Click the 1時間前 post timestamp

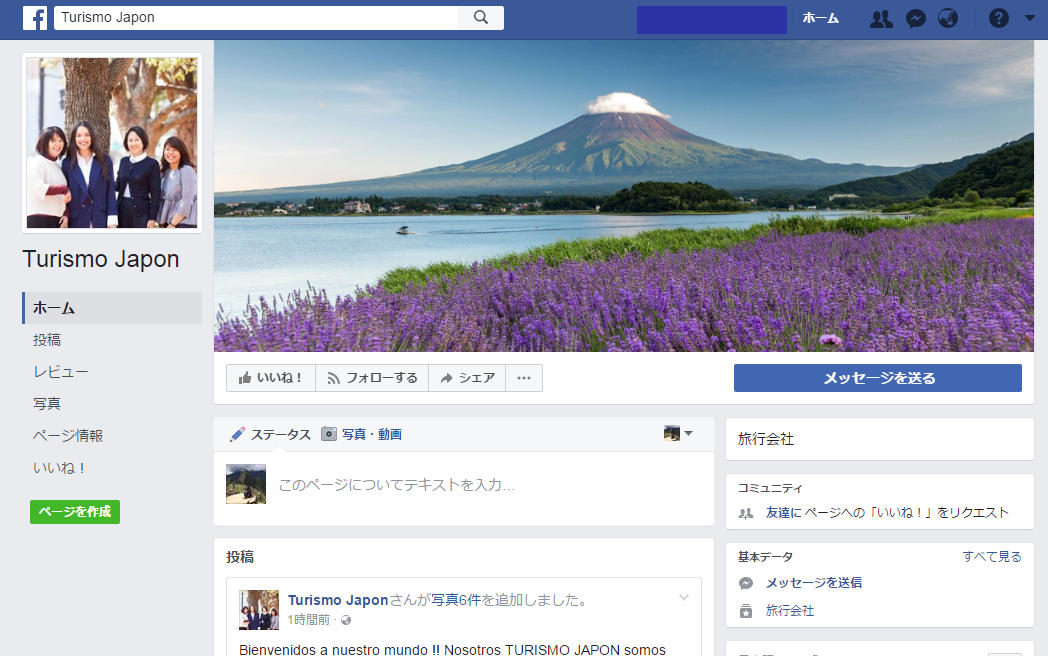(309, 620)
